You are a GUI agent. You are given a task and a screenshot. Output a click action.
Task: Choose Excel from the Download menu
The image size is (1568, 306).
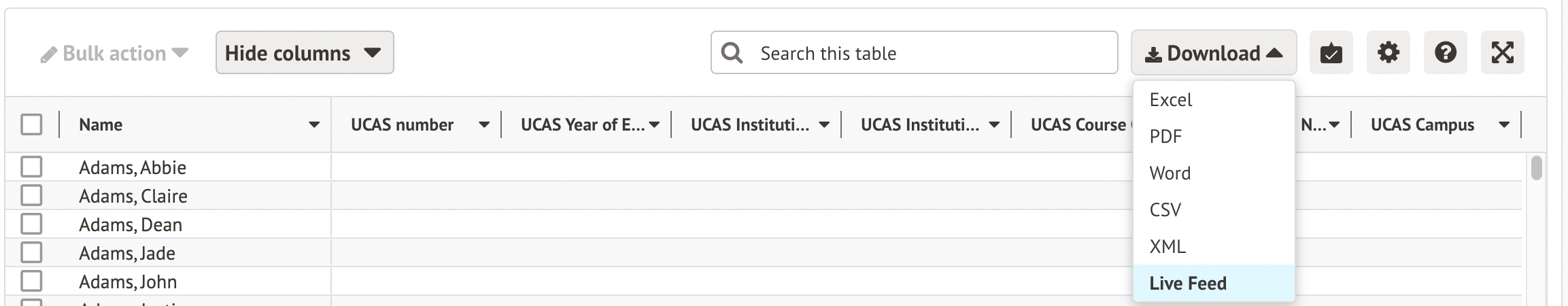click(x=1170, y=100)
